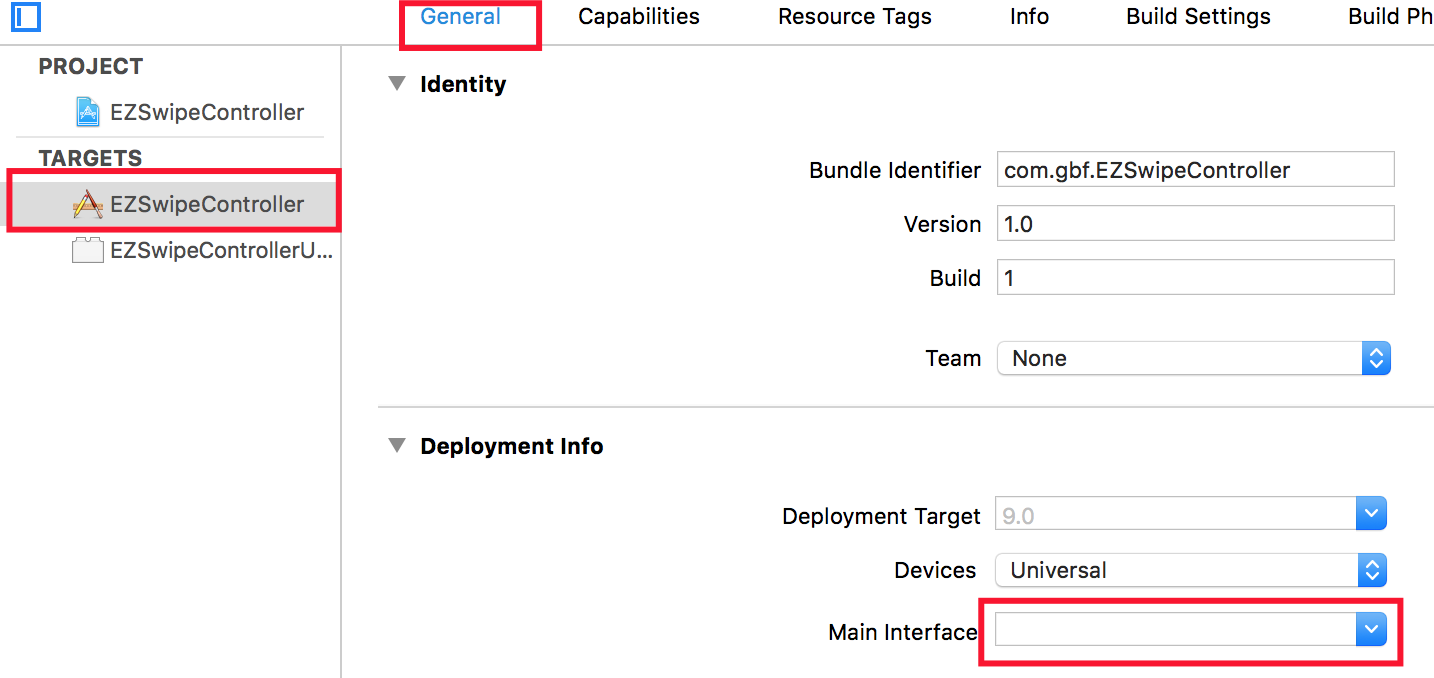Click the Main Interface label
Screen dimensions: 1434x678
click(903, 632)
